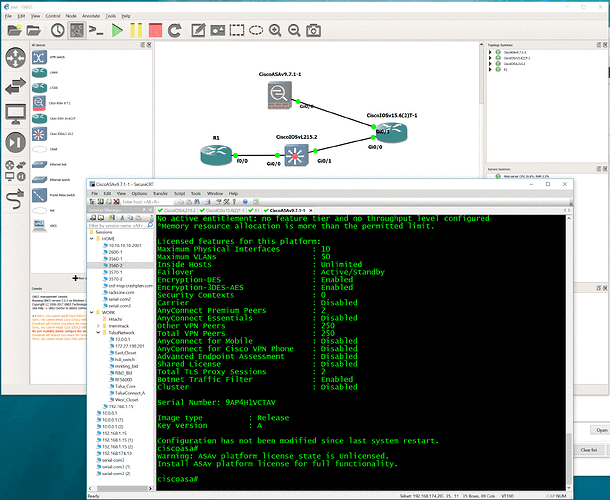Browse security devices icon in GNS3 sidebar

[16, 142]
